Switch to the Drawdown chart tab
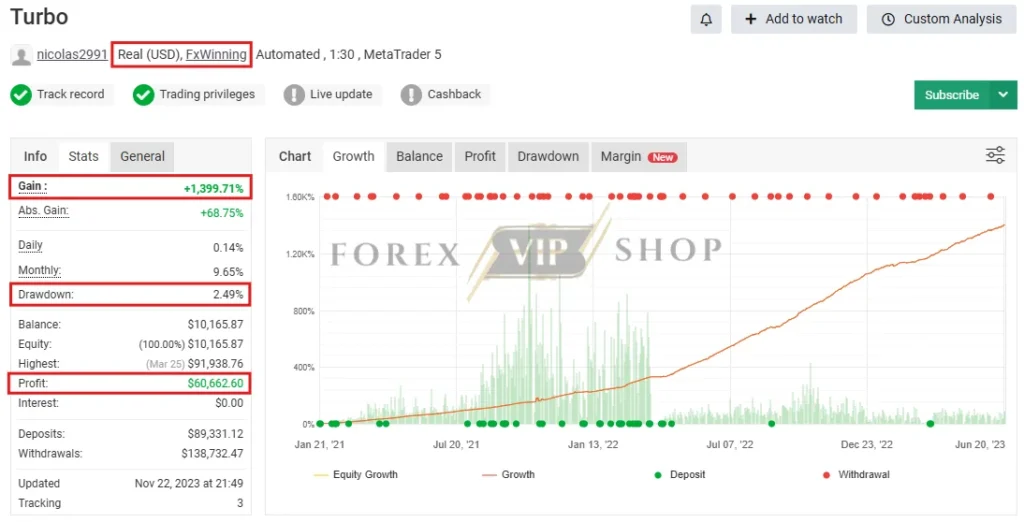Image resolution: width=1024 pixels, height=522 pixels. (548, 156)
